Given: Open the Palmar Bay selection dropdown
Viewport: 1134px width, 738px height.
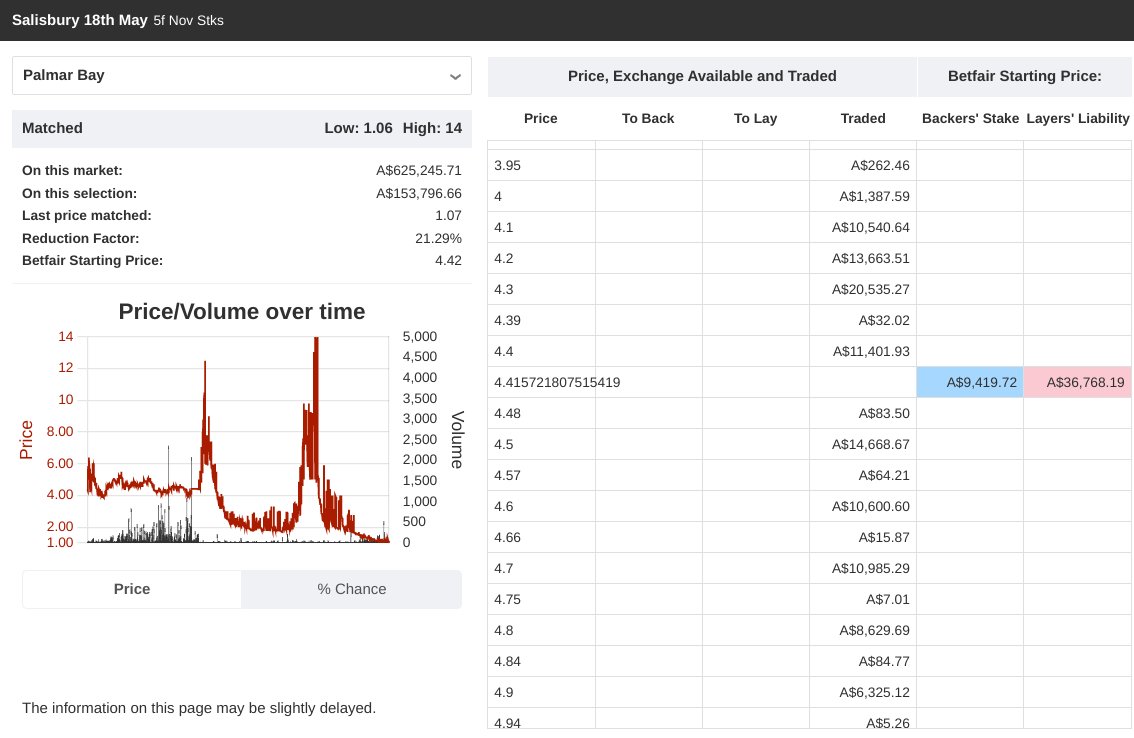Looking at the screenshot, I should (x=242, y=75).
